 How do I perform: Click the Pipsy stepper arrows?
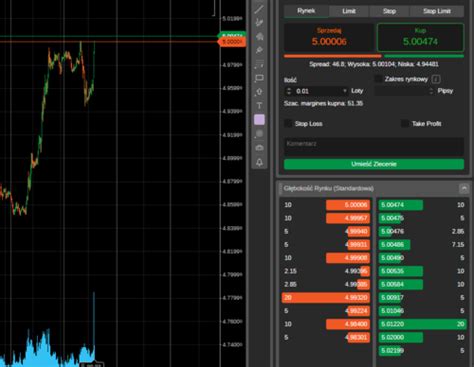pos(431,91)
